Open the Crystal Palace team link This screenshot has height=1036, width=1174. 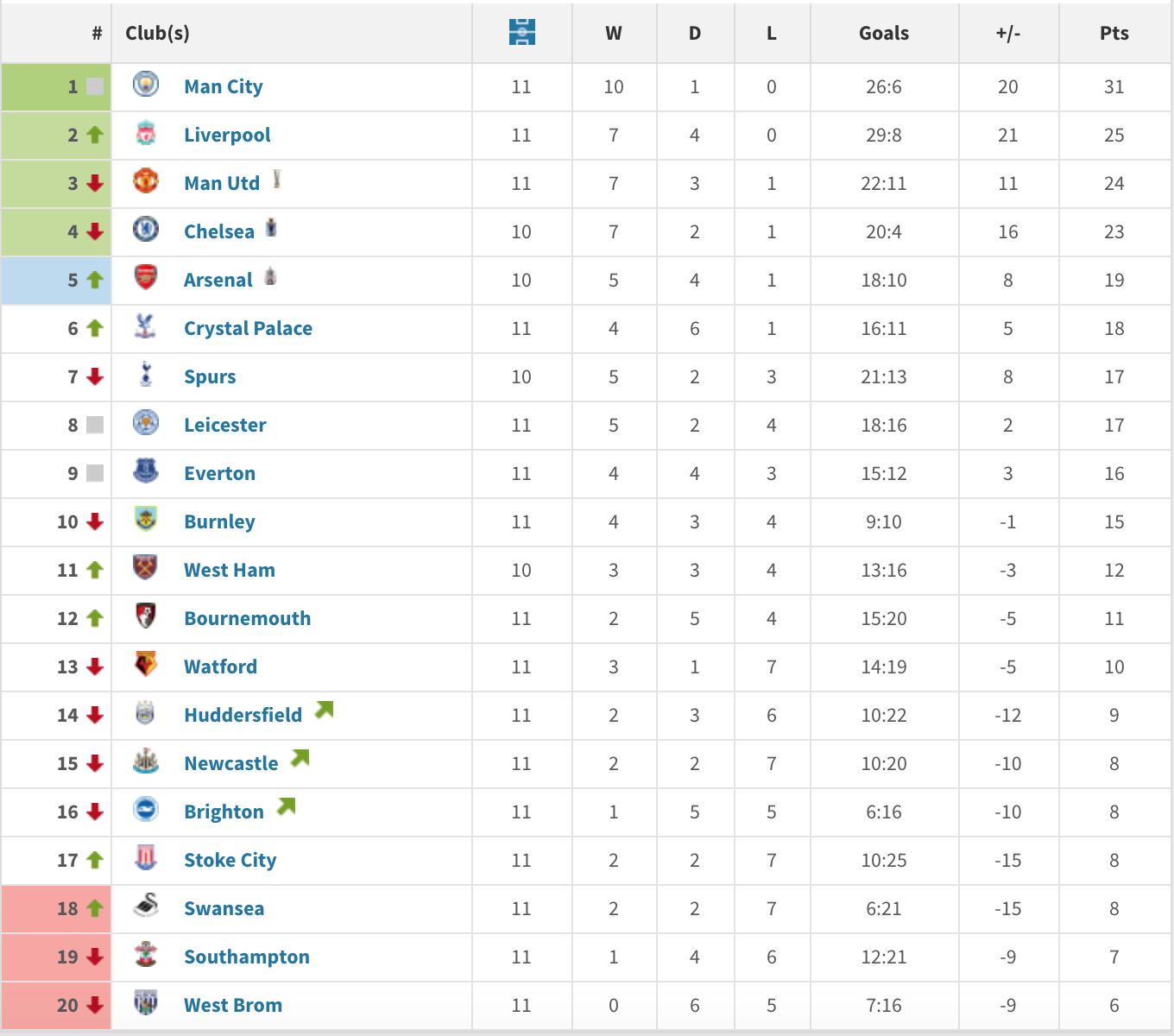pos(248,328)
